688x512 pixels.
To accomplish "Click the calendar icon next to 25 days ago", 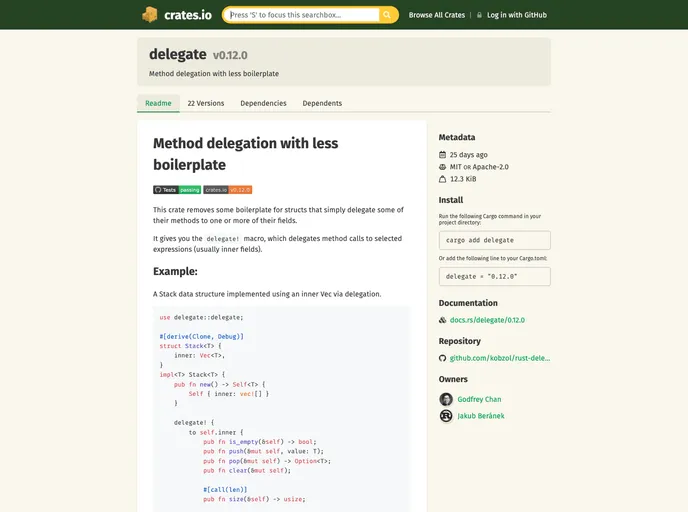I will 442,154.
